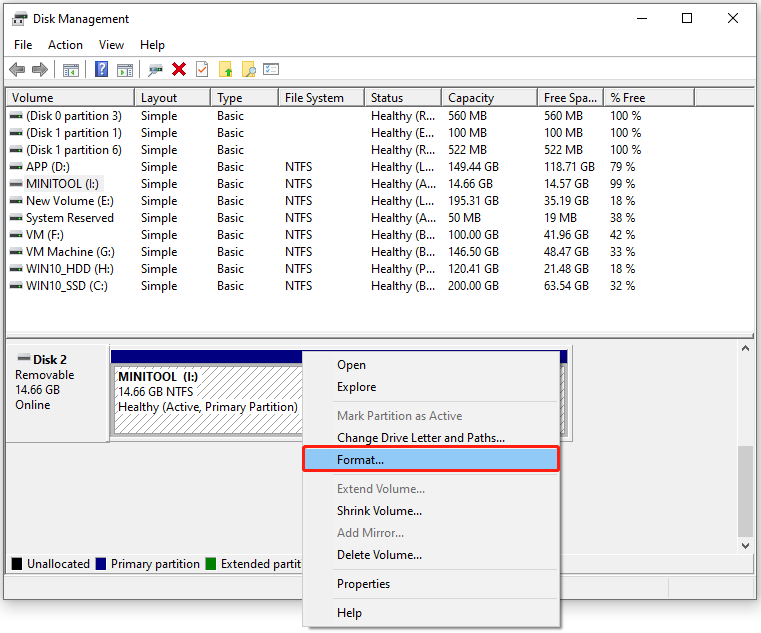Click the lower pane scrollbar down arrow
This screenshot has width=761, height=633.
click(746, 546)
